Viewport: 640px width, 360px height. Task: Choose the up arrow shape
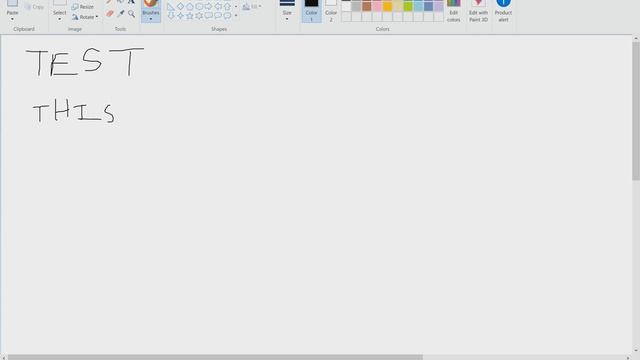[x=227, y=7]
